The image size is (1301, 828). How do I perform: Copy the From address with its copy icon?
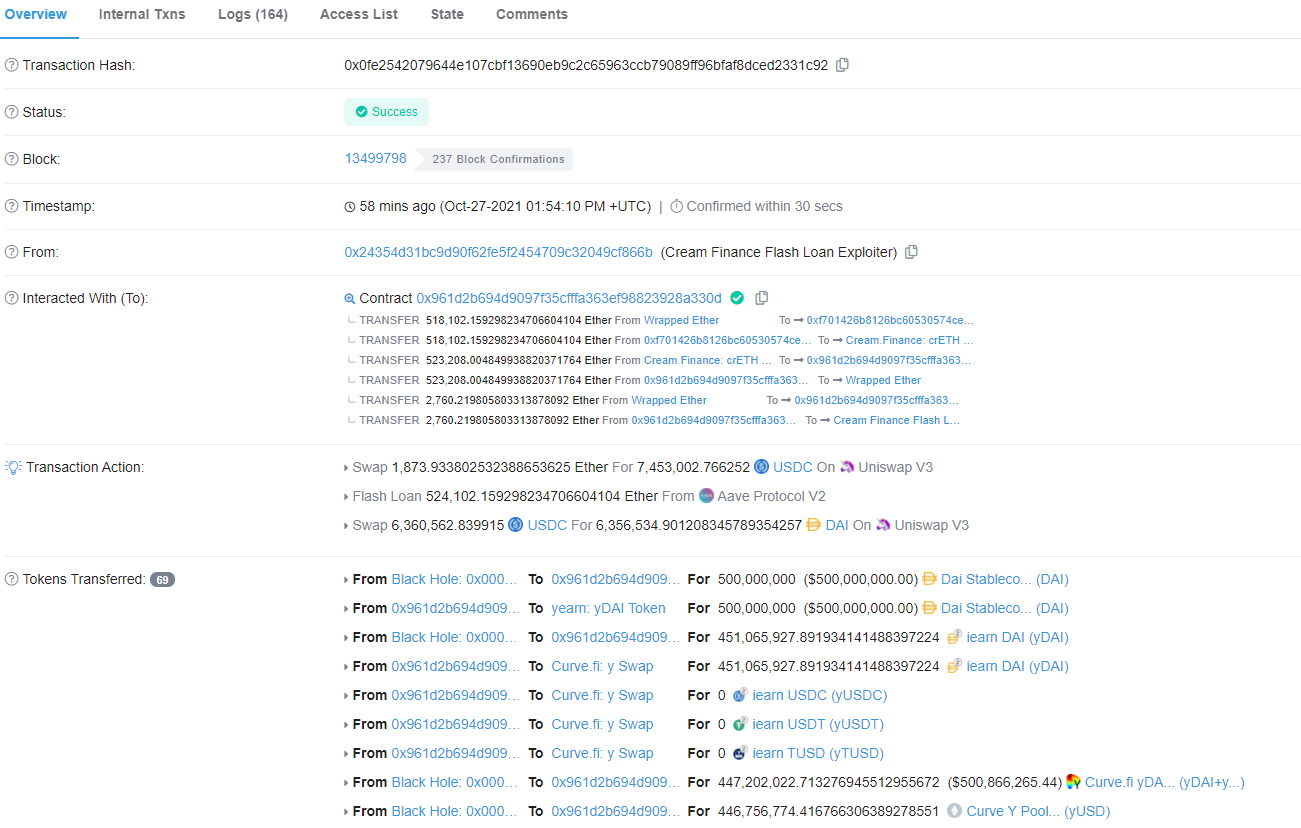[911, 252]
